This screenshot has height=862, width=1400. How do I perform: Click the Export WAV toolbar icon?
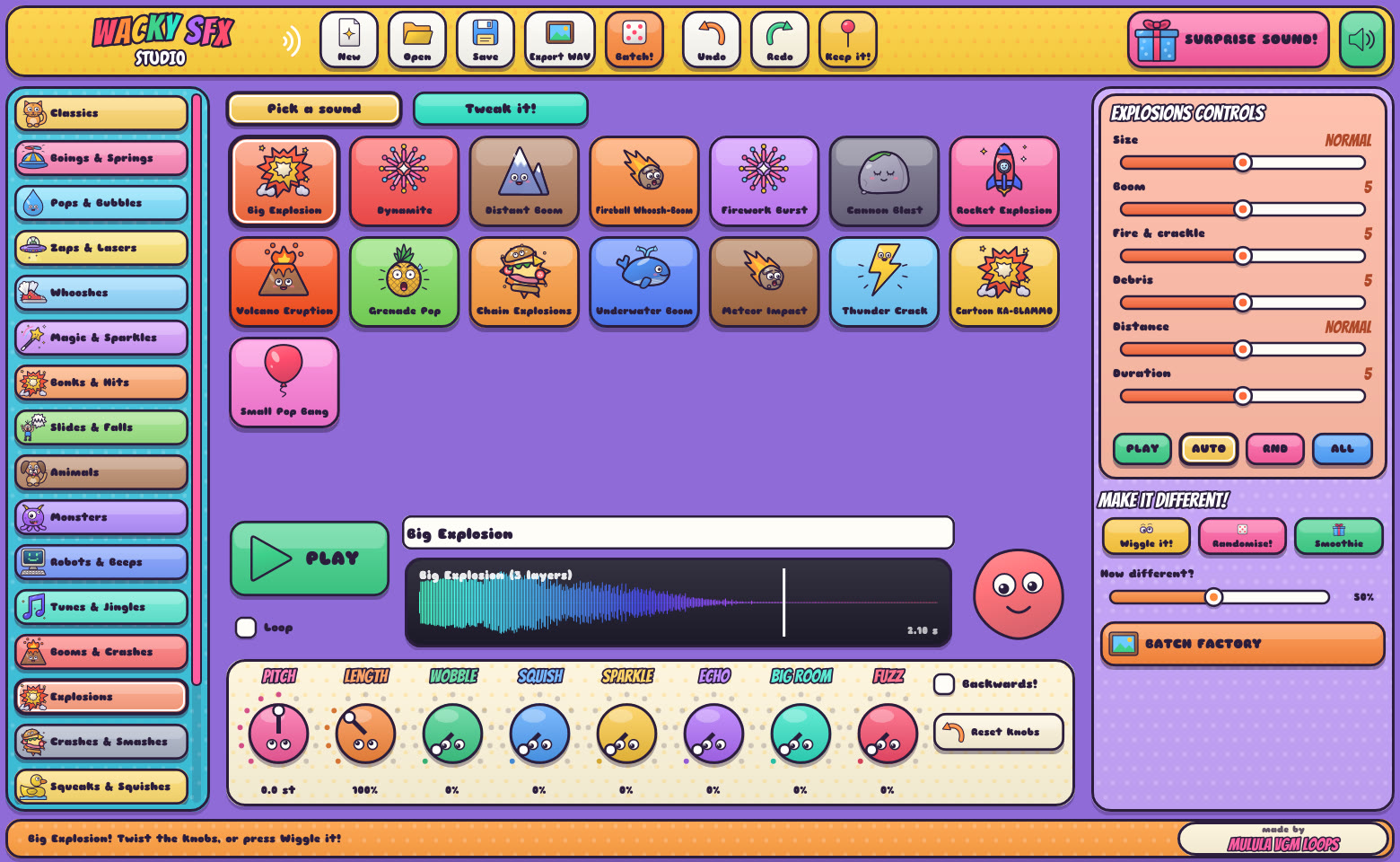[560, 40]
